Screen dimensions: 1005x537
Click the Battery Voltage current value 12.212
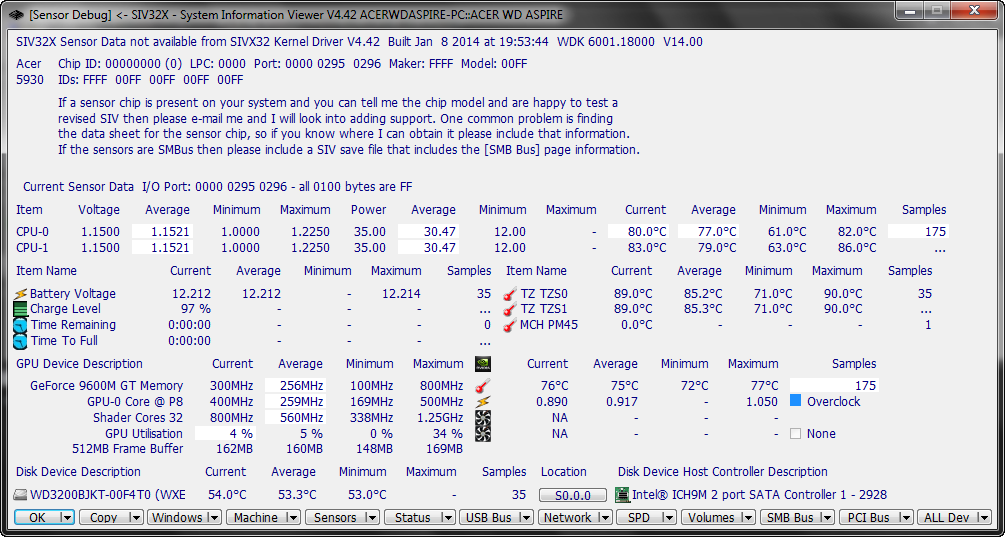[x=191, y=294]
